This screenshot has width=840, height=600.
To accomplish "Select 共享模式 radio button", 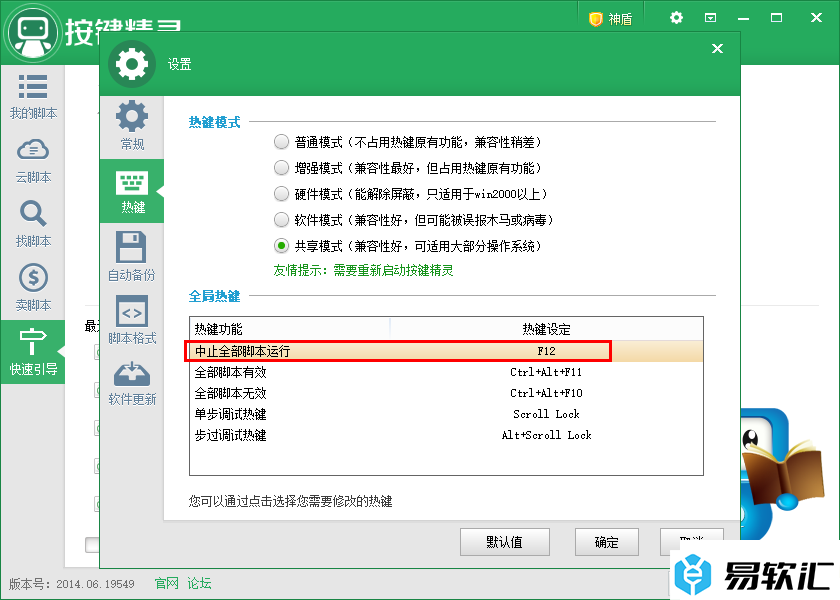I will (281, 246).
